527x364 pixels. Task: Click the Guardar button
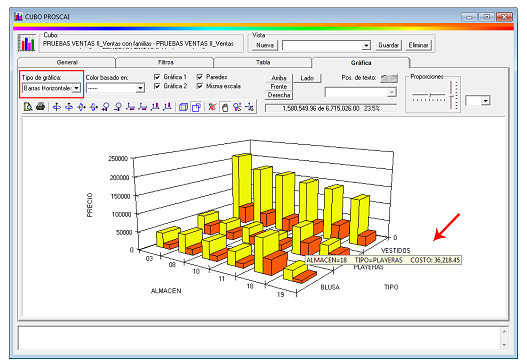(389, 45)
